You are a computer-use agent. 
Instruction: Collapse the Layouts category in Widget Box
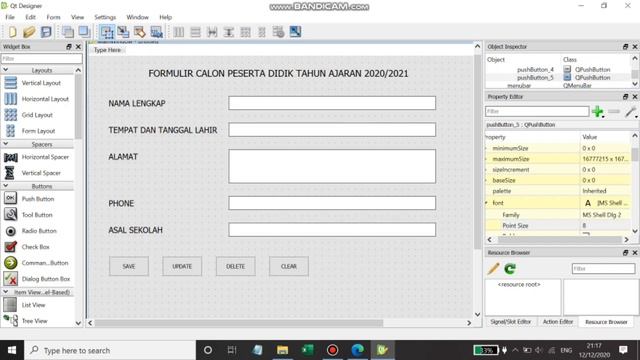(x=6, y=70)
